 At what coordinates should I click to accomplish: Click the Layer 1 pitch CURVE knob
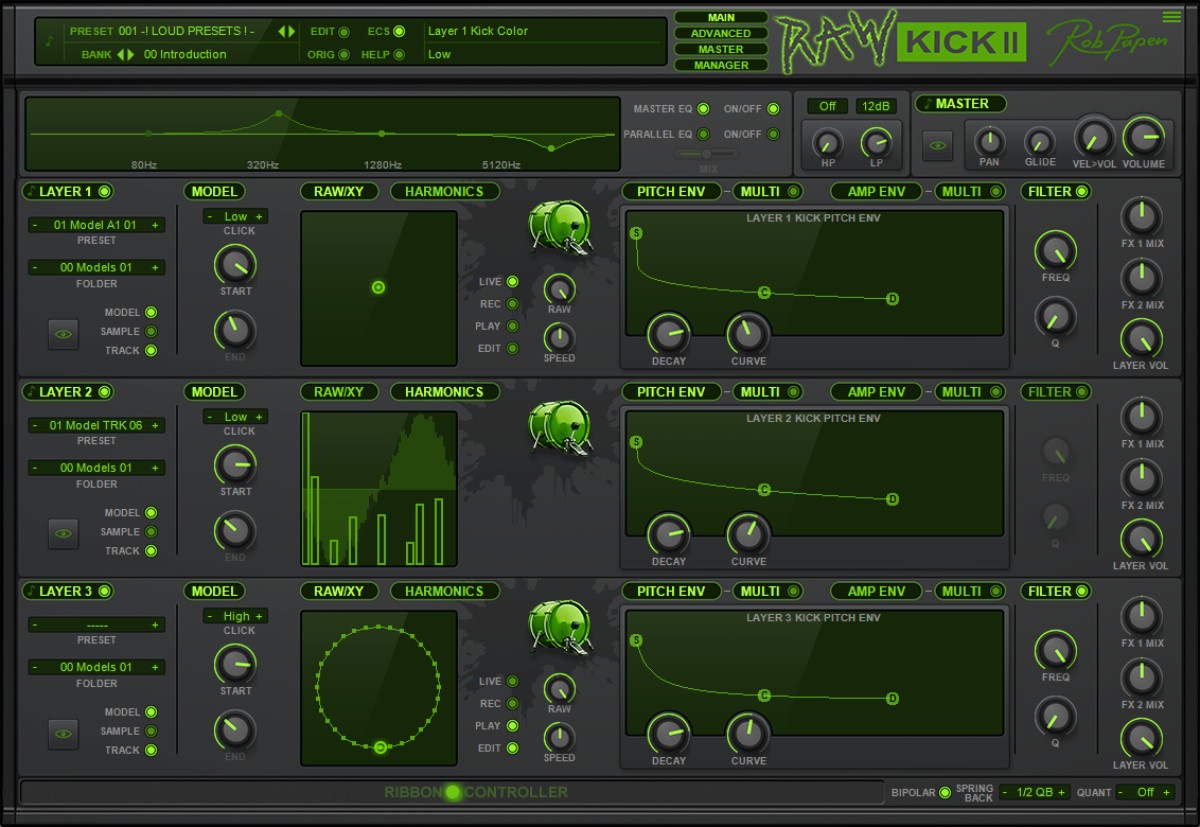748,334
